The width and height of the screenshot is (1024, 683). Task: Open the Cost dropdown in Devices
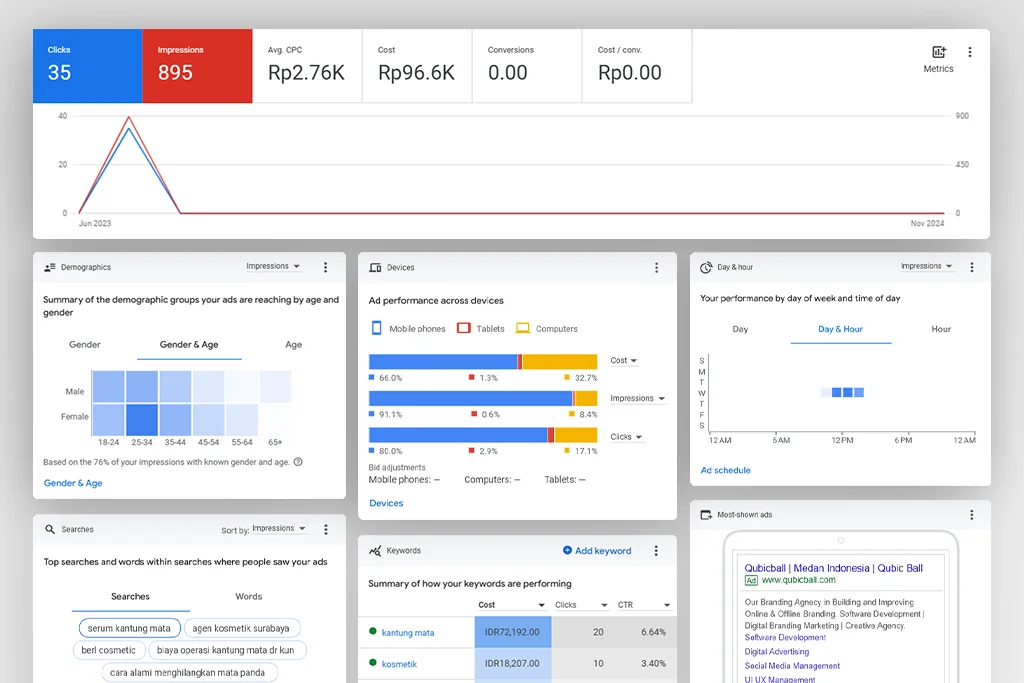click(x=624, y=361)
